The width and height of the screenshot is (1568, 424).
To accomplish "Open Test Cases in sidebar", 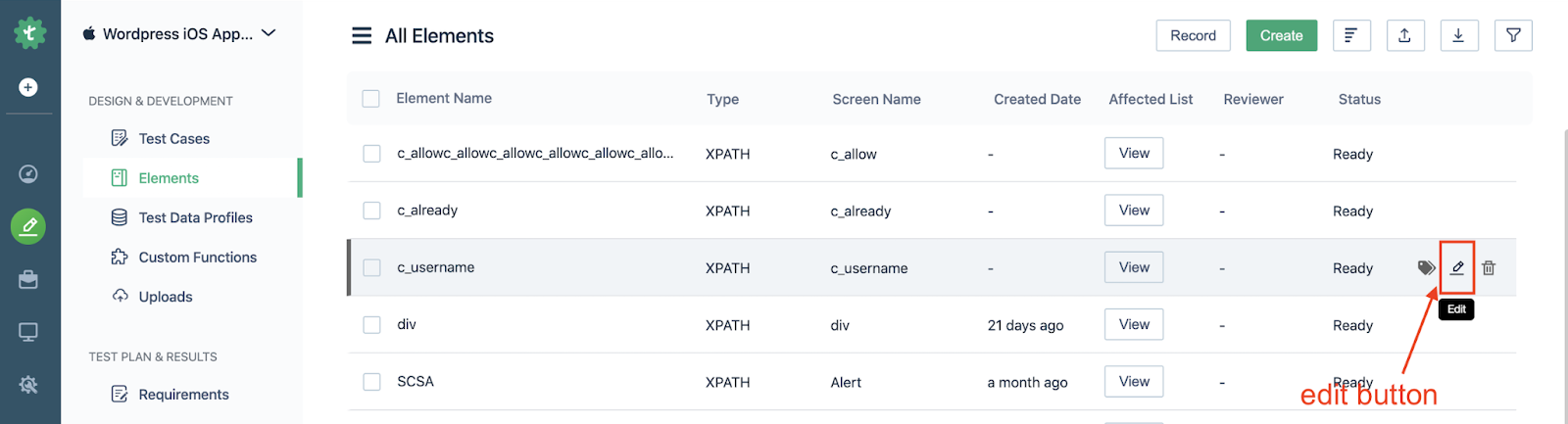I will [174, 138].
